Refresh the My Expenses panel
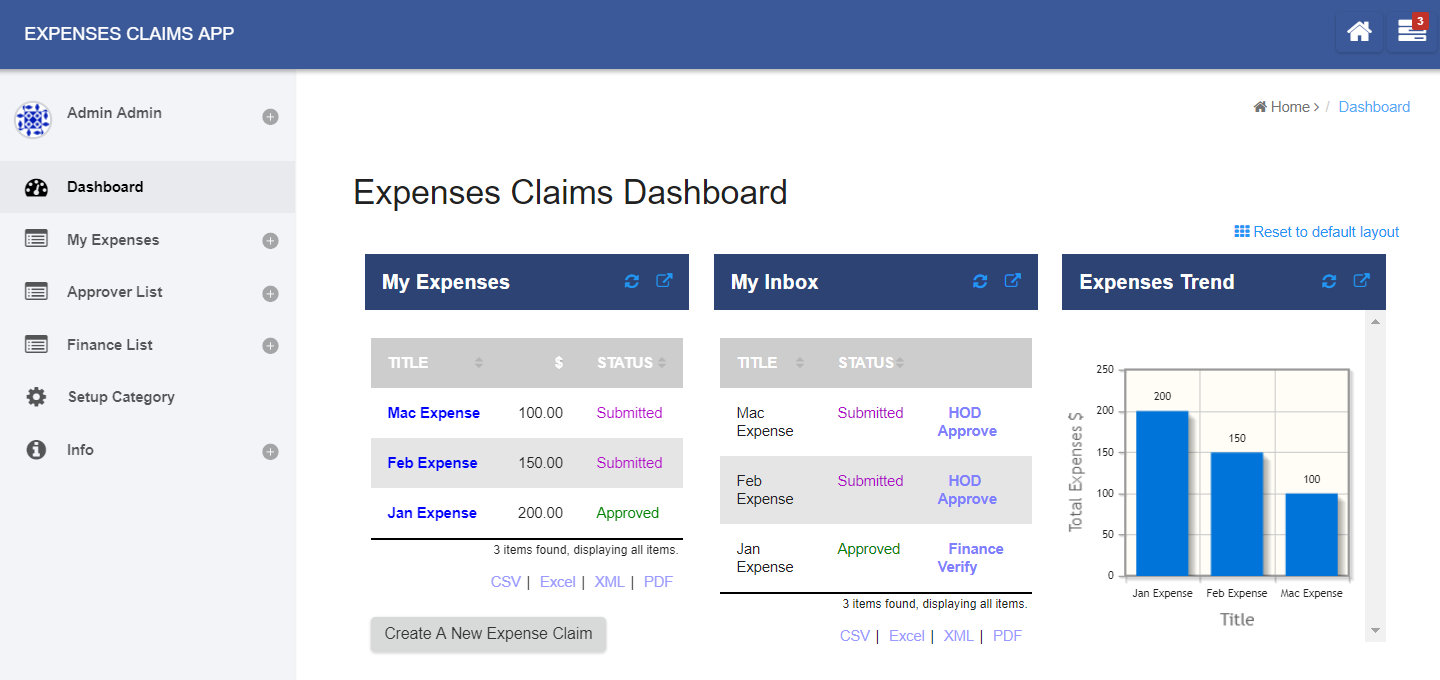Image resolution: width=1440 pixels, height=680 pixels. (631, 282)
